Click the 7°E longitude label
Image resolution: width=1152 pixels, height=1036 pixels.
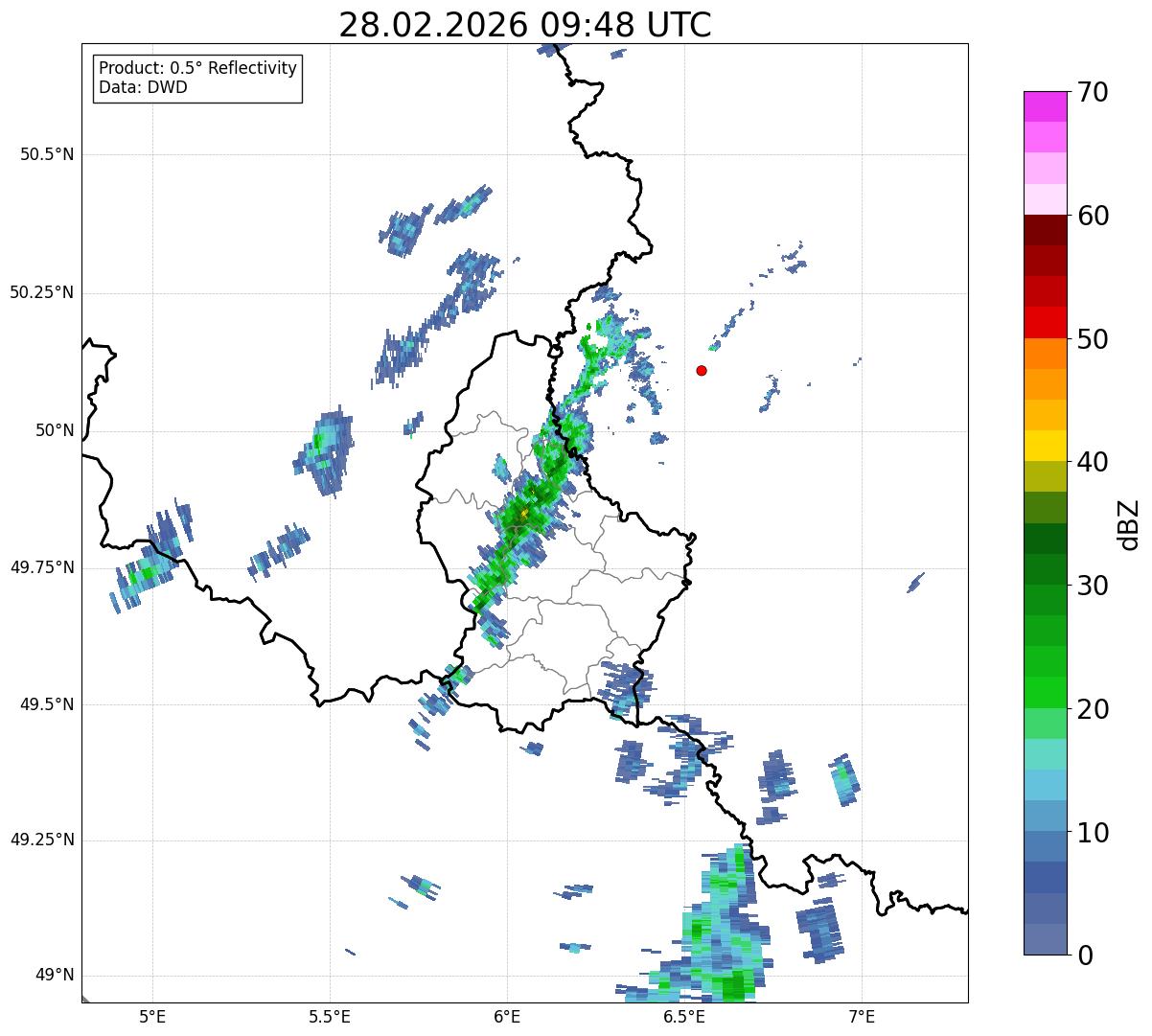point(862,1016)
